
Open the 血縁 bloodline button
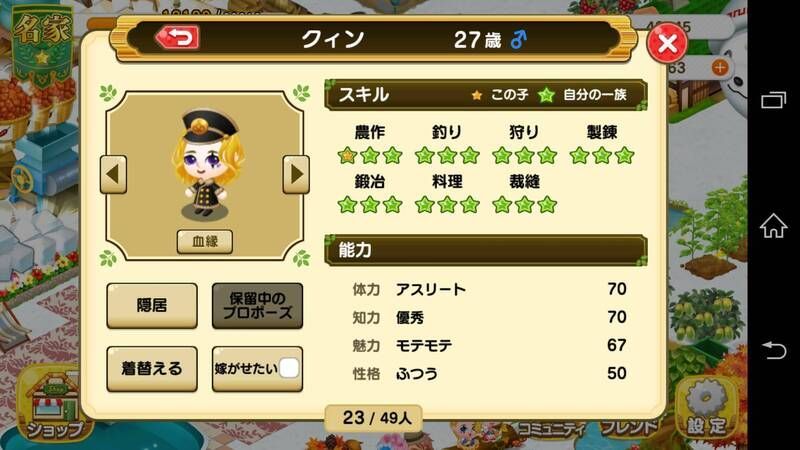click(x=205, y=241)
